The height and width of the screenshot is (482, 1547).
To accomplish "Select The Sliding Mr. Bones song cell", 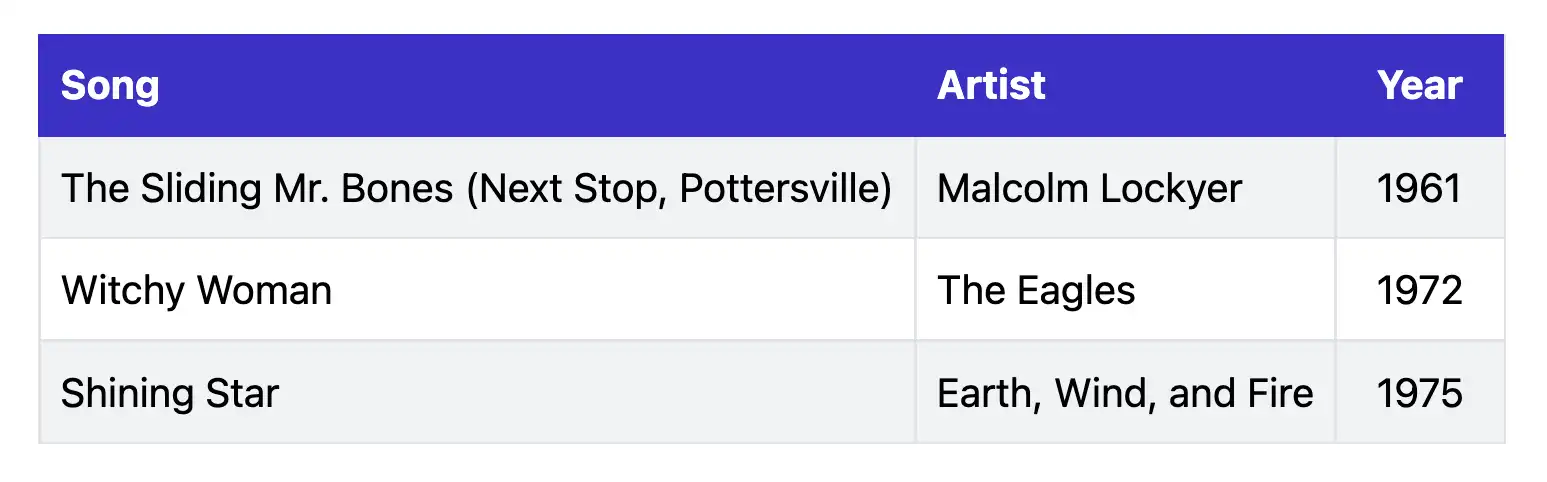I will coord(476,188).
